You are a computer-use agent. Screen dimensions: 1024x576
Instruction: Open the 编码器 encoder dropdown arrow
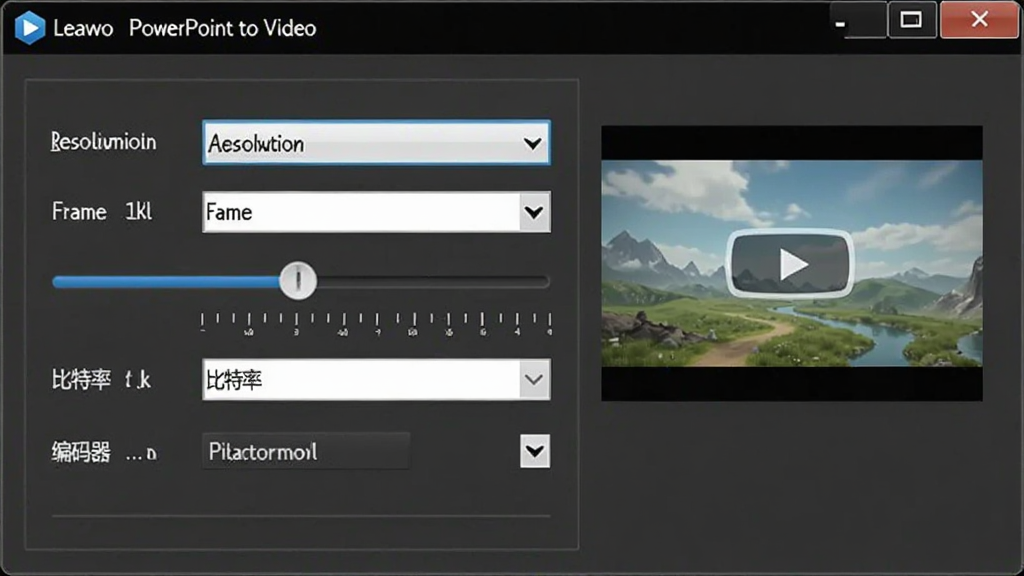[x=535, y=451]
